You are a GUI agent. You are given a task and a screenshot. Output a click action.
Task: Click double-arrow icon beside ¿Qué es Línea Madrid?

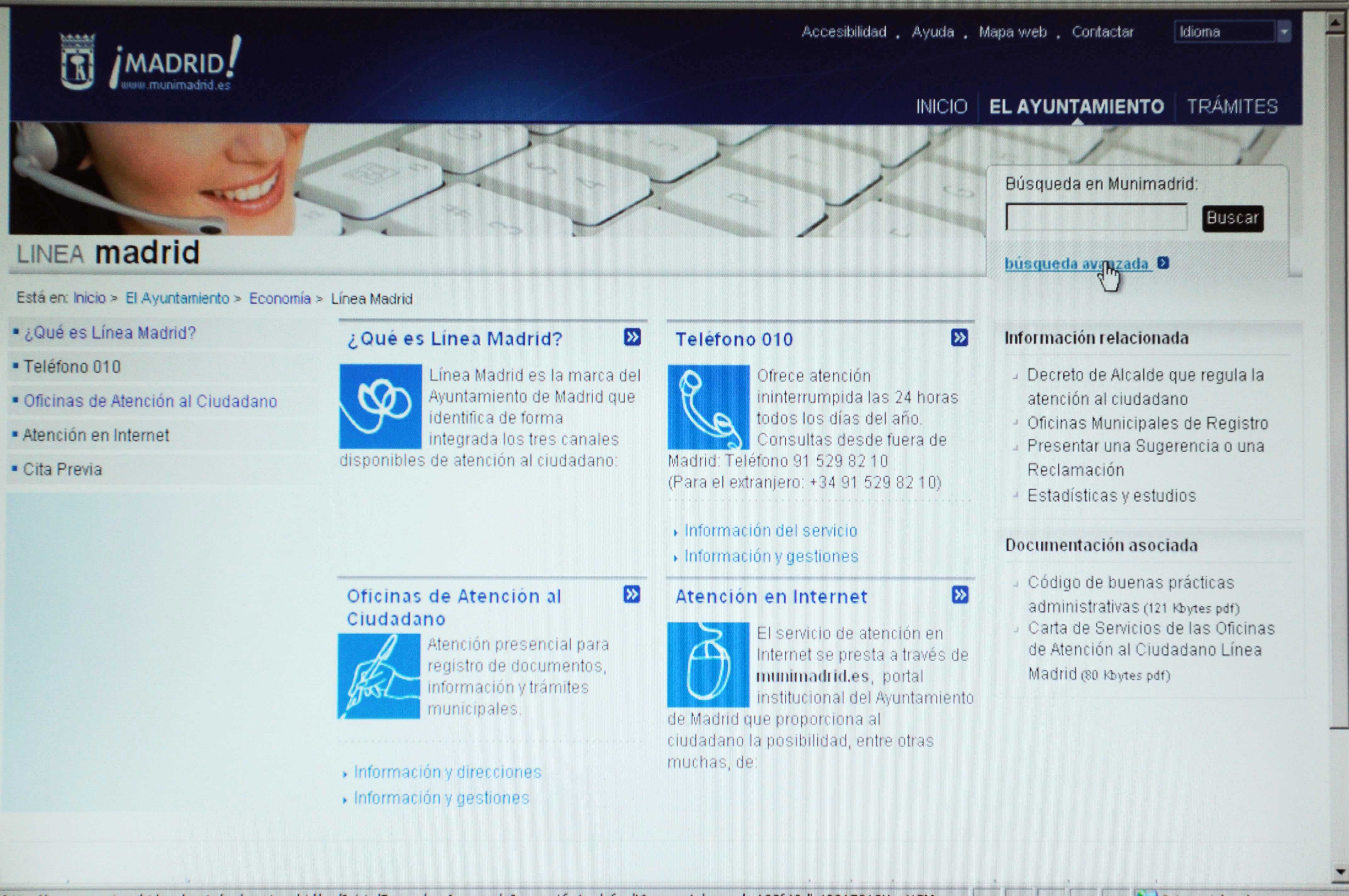[x=632, y=337]
